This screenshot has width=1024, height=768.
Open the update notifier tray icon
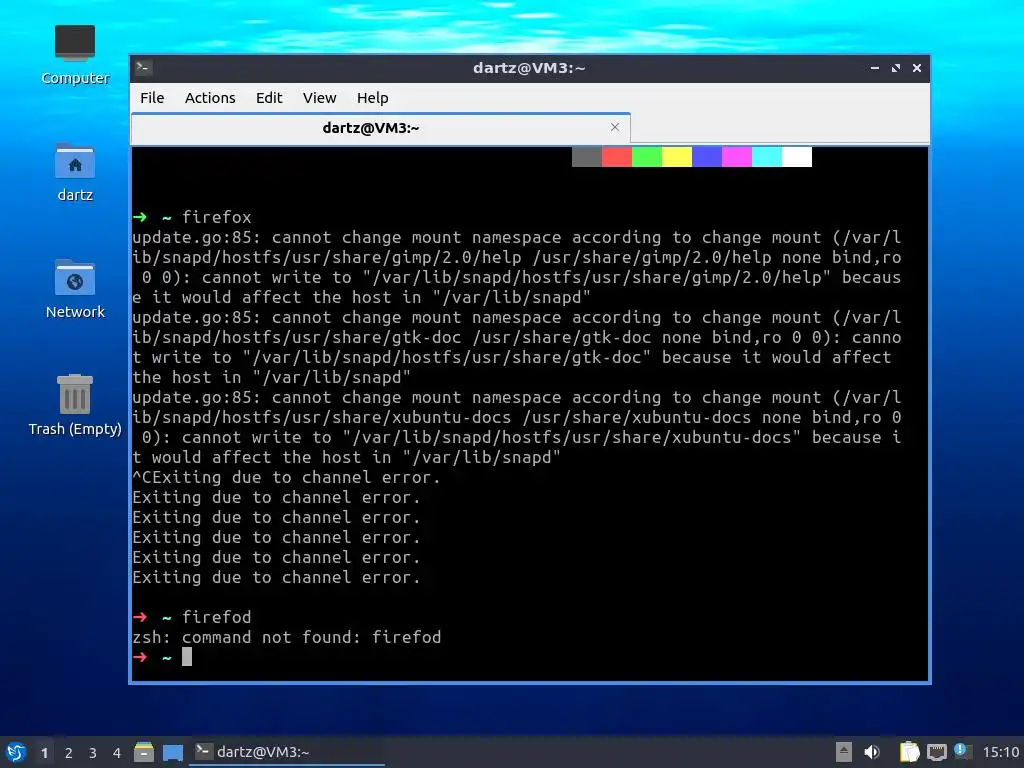point(962,751)
